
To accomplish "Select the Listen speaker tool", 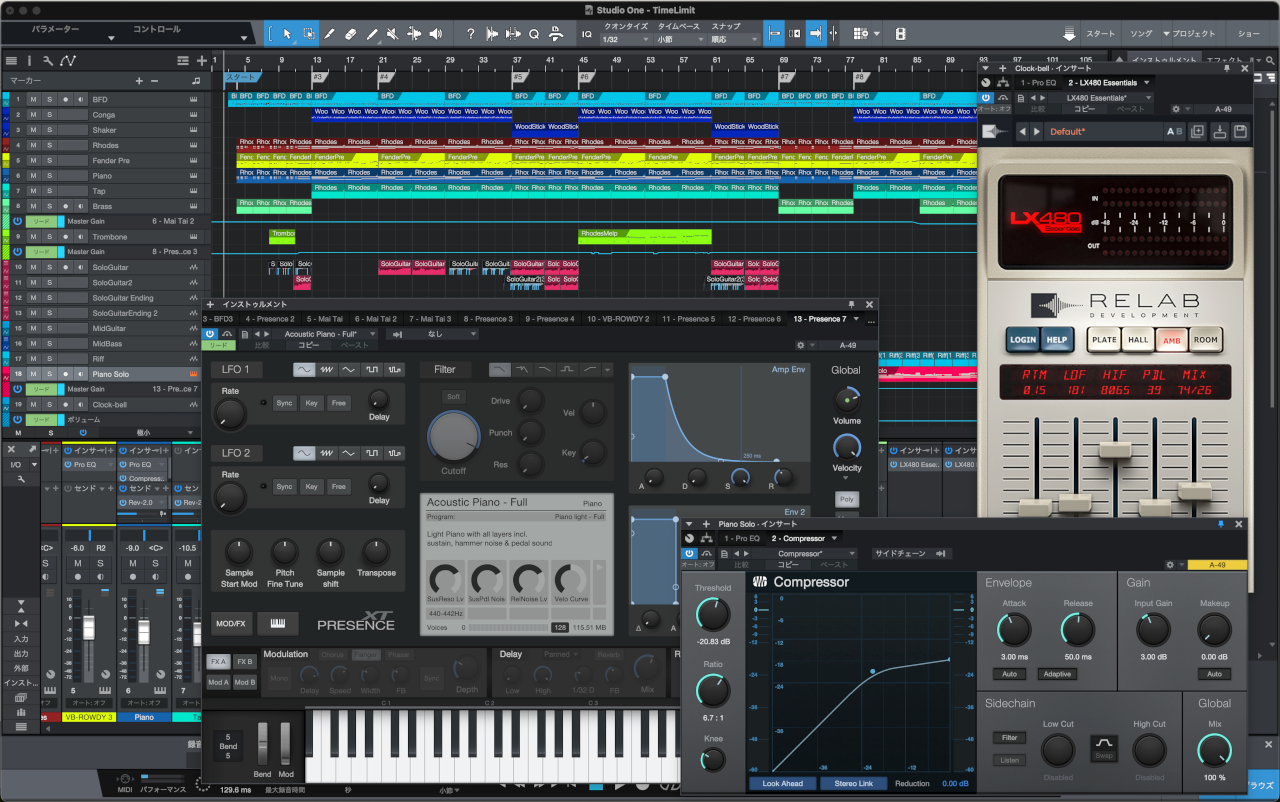I will pos(436,34).
